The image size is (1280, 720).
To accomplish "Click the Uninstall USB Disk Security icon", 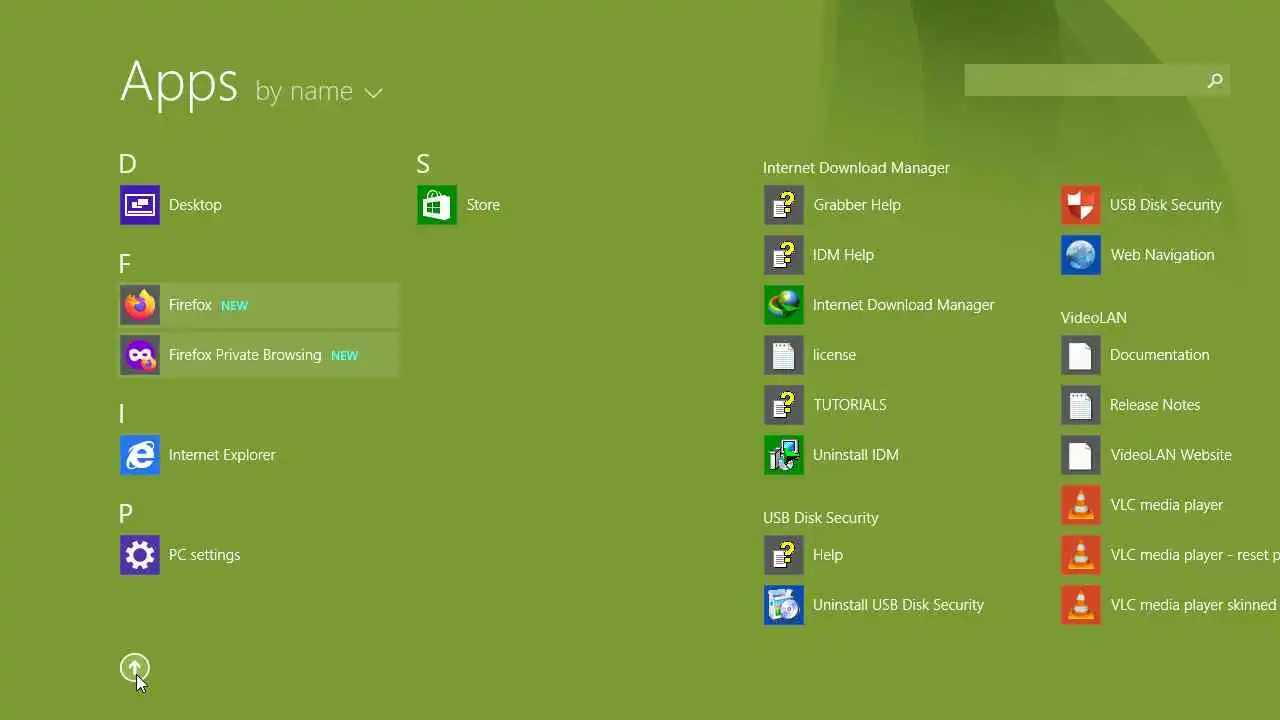I will pos(784,605).
